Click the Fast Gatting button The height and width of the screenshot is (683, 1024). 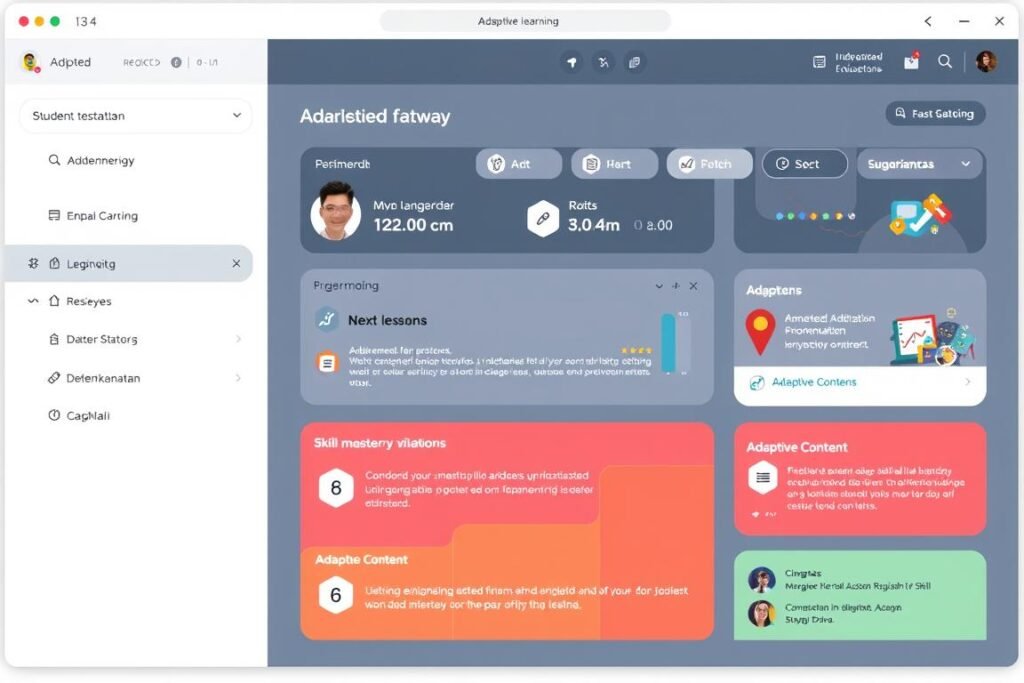pos(935,114)
